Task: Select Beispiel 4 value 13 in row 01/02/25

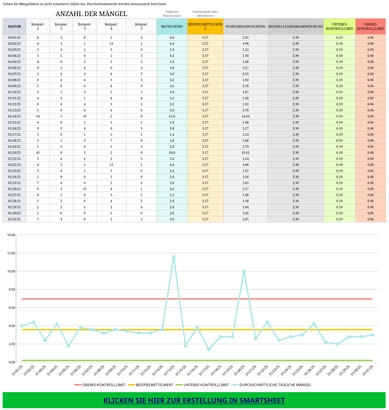Action: 111,43
